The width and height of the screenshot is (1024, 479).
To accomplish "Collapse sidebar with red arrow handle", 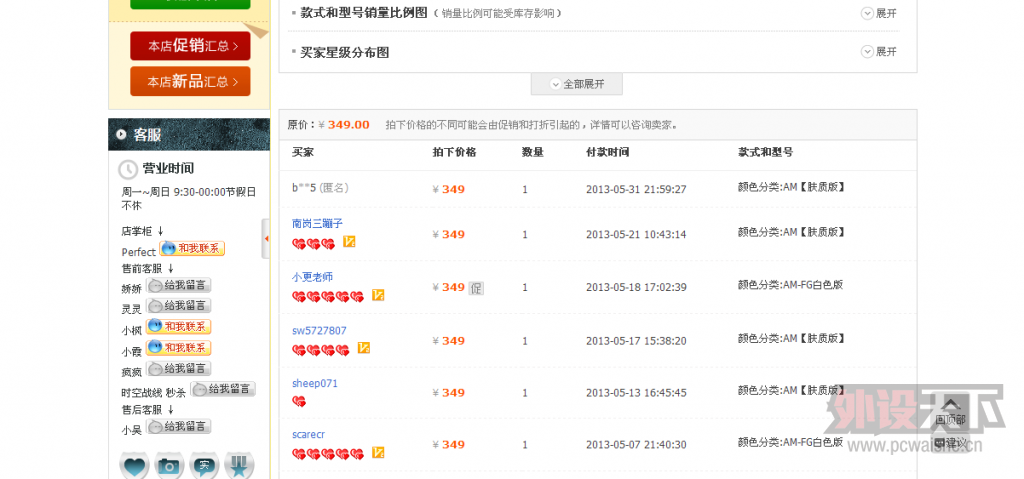I will click(x=266, y=239).
